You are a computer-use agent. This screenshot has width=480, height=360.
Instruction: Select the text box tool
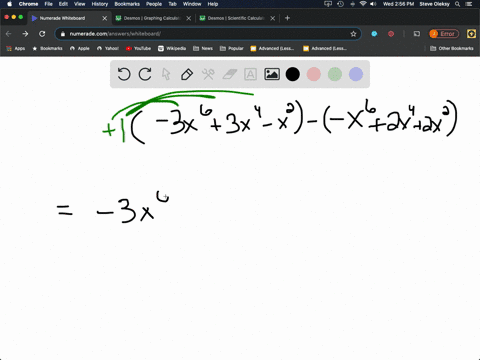[x=250, y=74]
